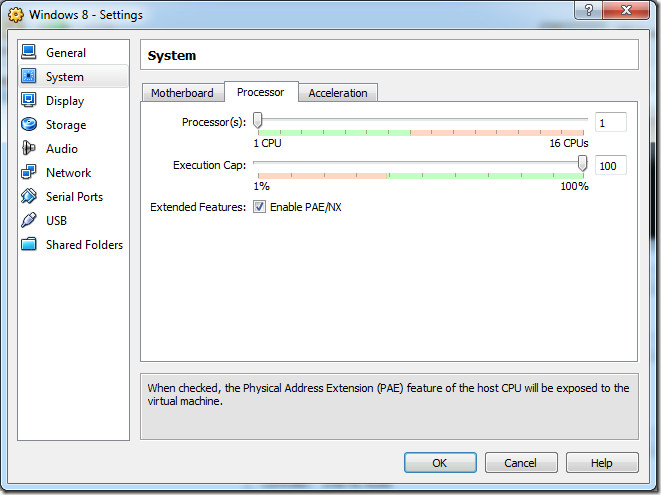The height and width of the screenshot is (495, 661).
Task: Open Audio settings label
Action: pyautogui.click(x=62, y=149)
